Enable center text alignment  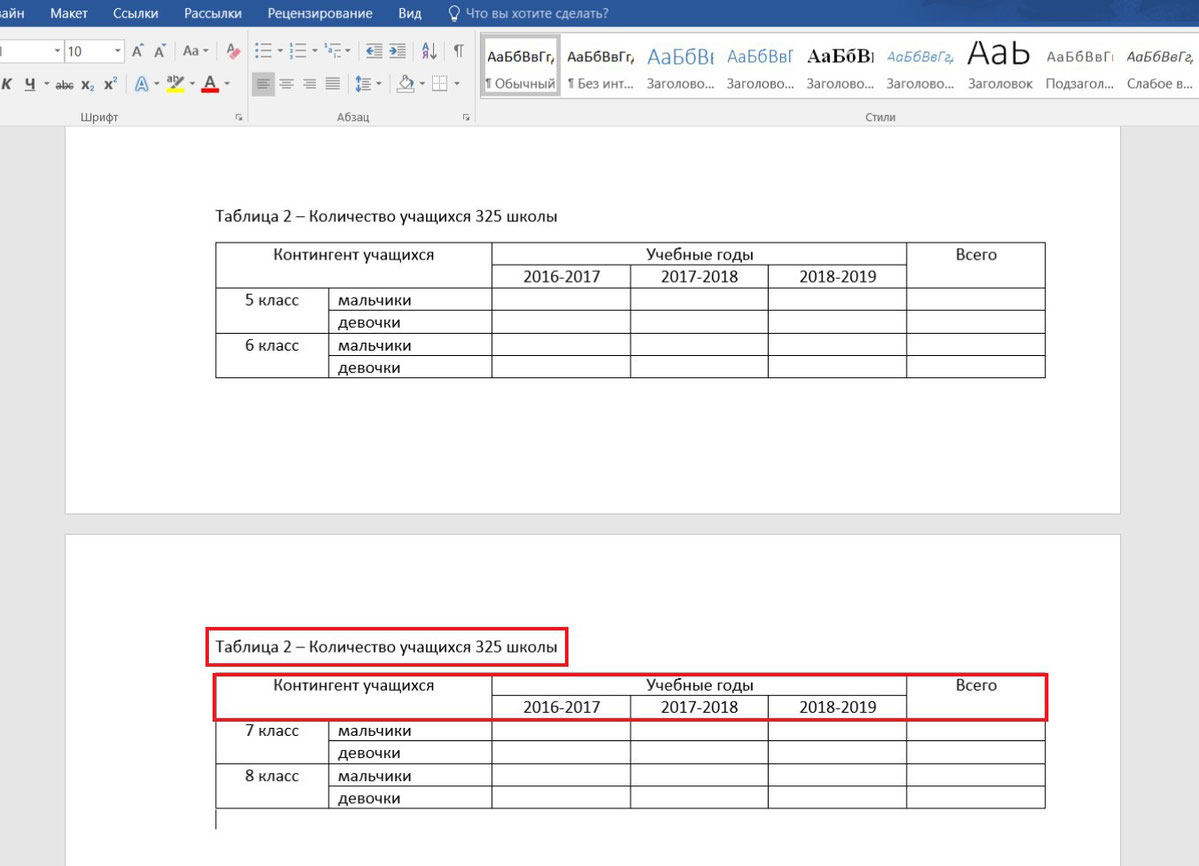click(286, 84)
